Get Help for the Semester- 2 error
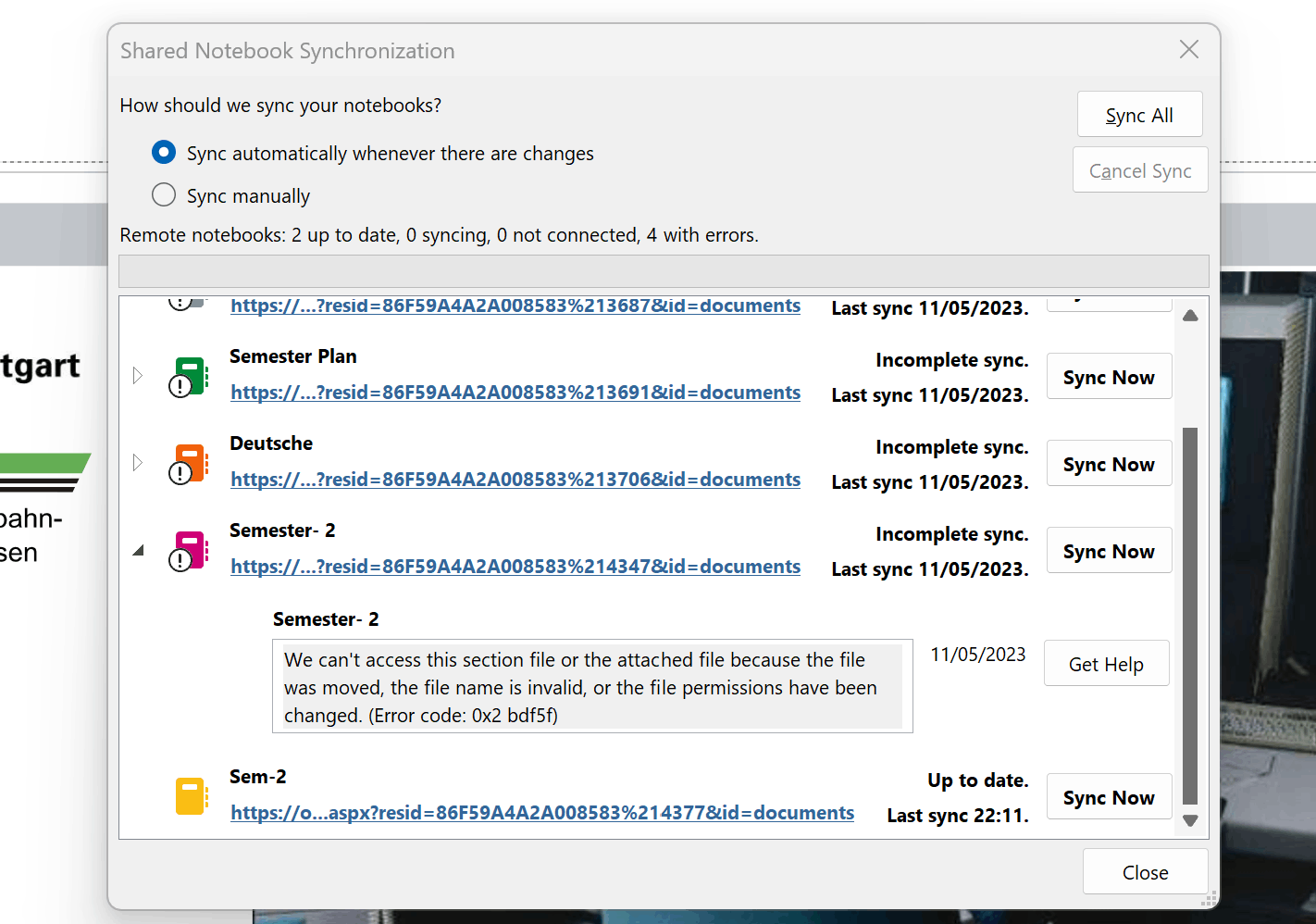 [x=1107, y=664]
